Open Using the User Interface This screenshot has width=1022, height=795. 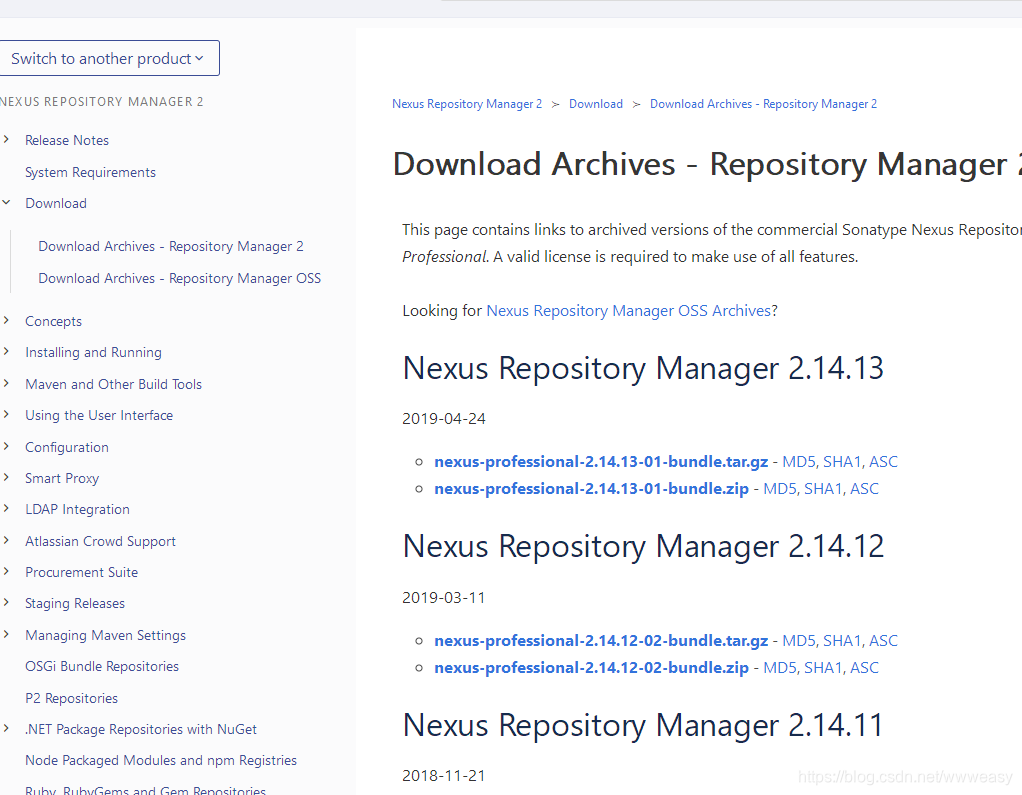pyautogui.click(x=99, y=416)
